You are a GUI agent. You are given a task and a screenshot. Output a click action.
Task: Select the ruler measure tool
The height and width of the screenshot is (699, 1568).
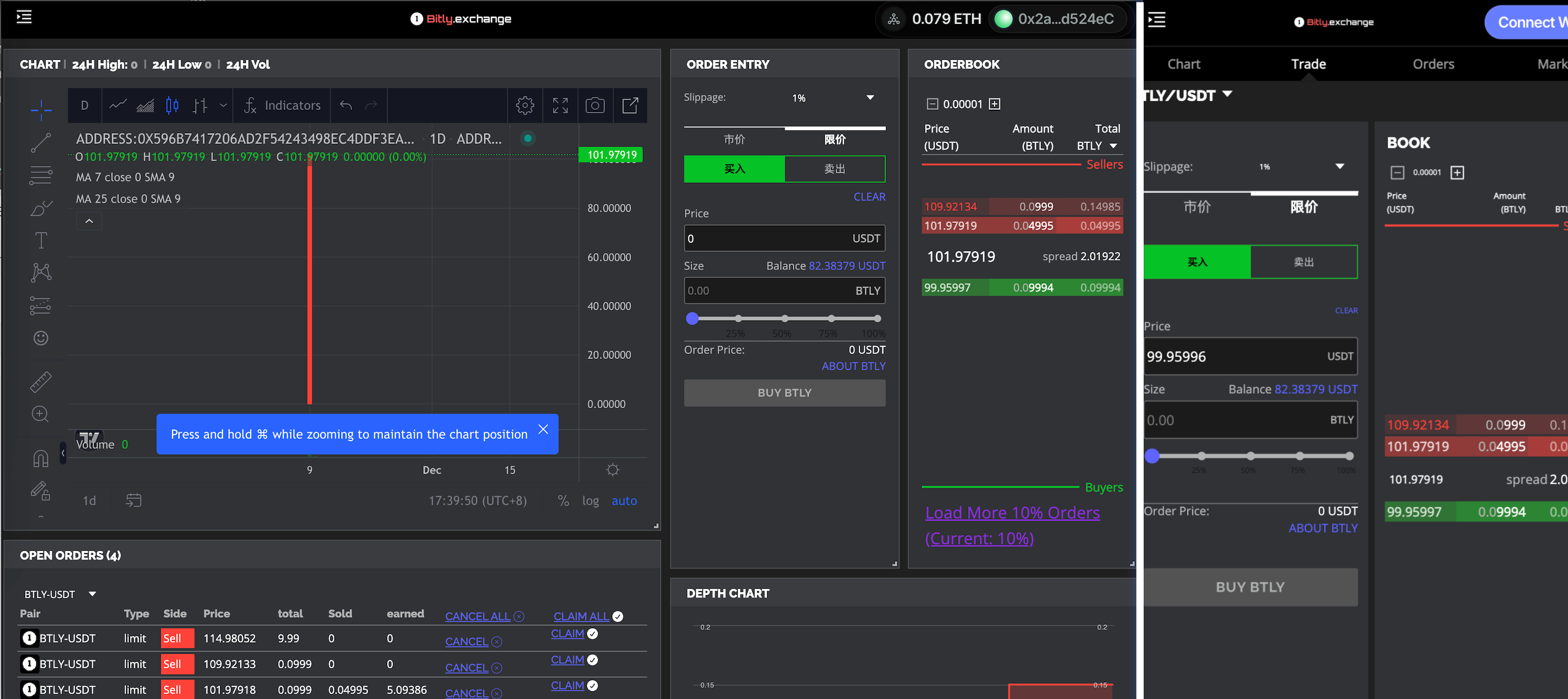[41, 381]
